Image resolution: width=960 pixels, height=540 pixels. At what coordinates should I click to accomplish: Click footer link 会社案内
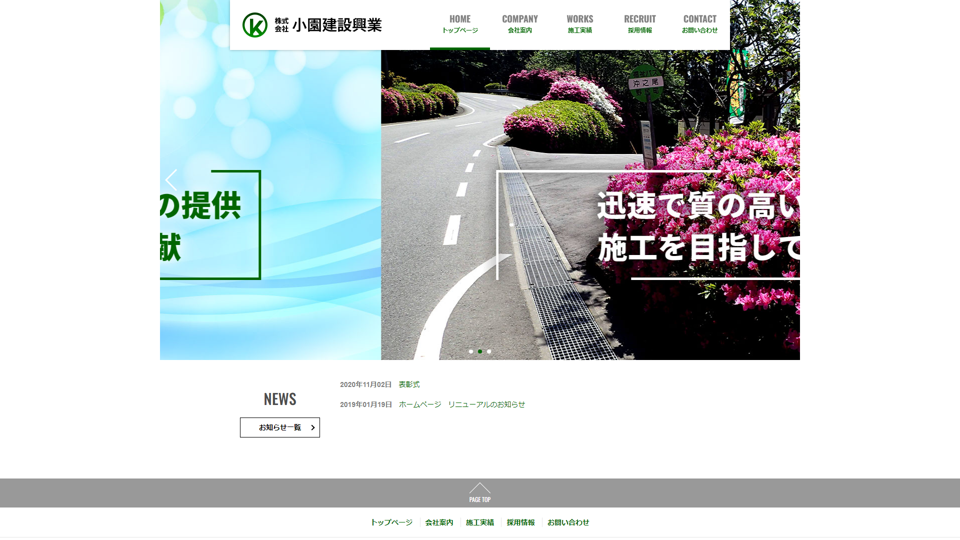[439, 523]
